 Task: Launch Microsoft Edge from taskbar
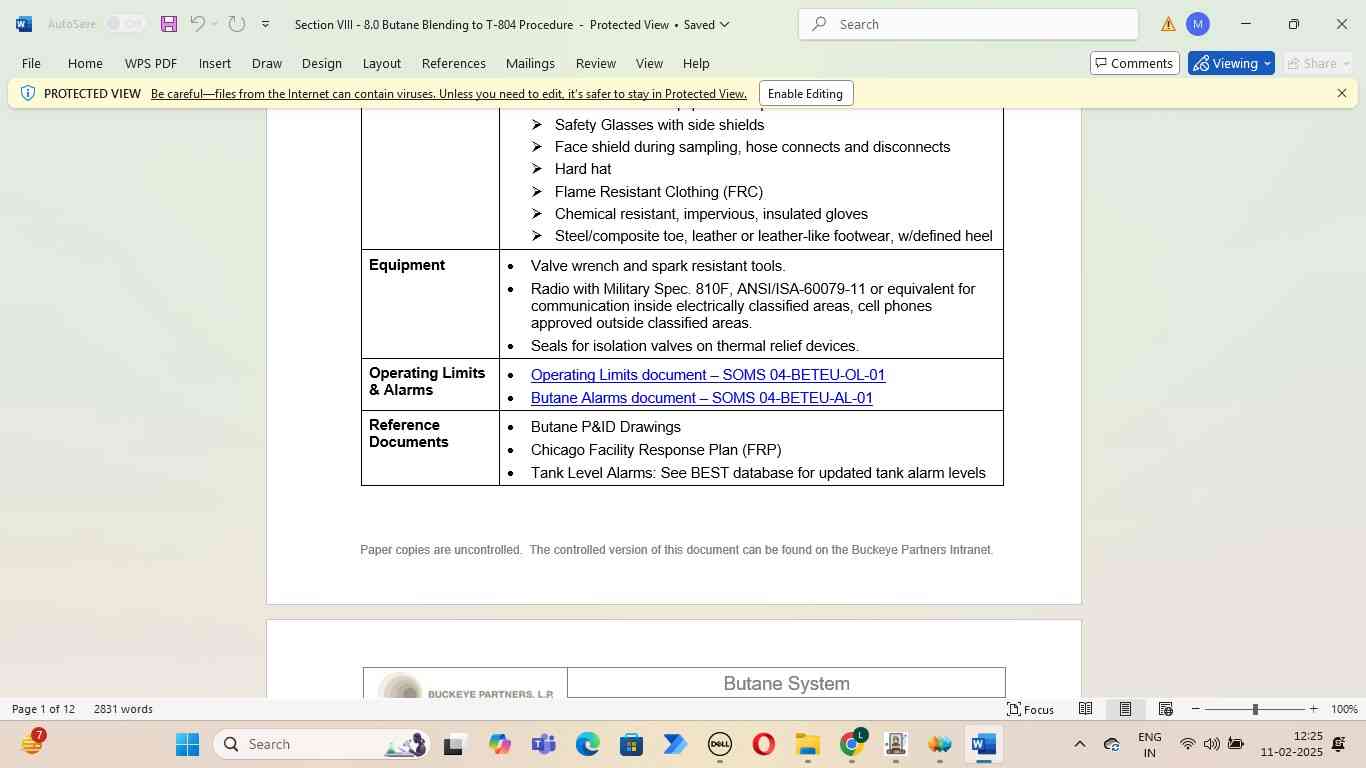pos(588,744)
